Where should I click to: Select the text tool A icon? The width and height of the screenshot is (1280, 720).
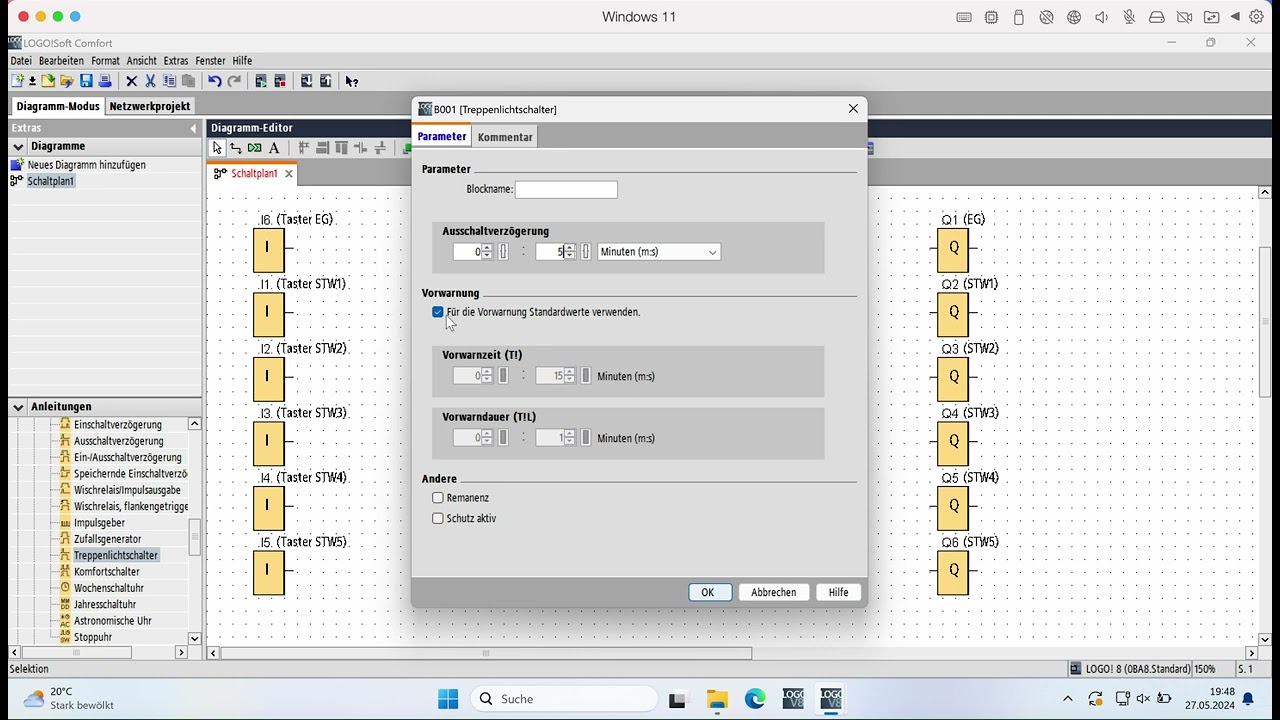pyautogui.click(x=274, y=148)
